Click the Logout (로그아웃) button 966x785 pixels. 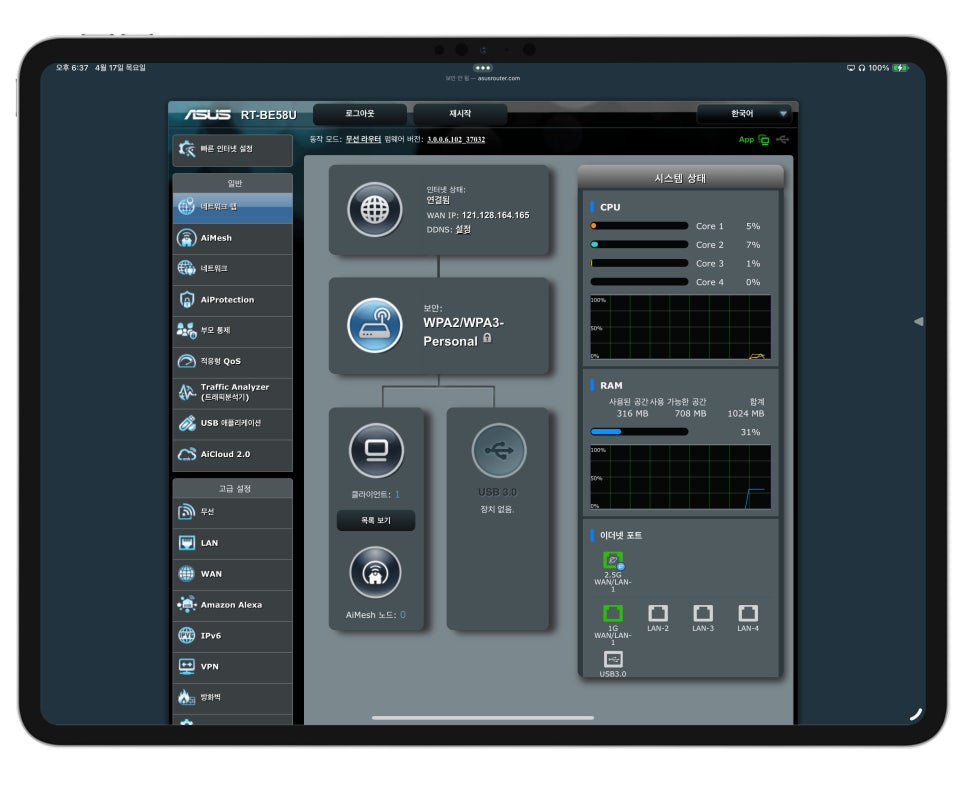tap(360, 114)
